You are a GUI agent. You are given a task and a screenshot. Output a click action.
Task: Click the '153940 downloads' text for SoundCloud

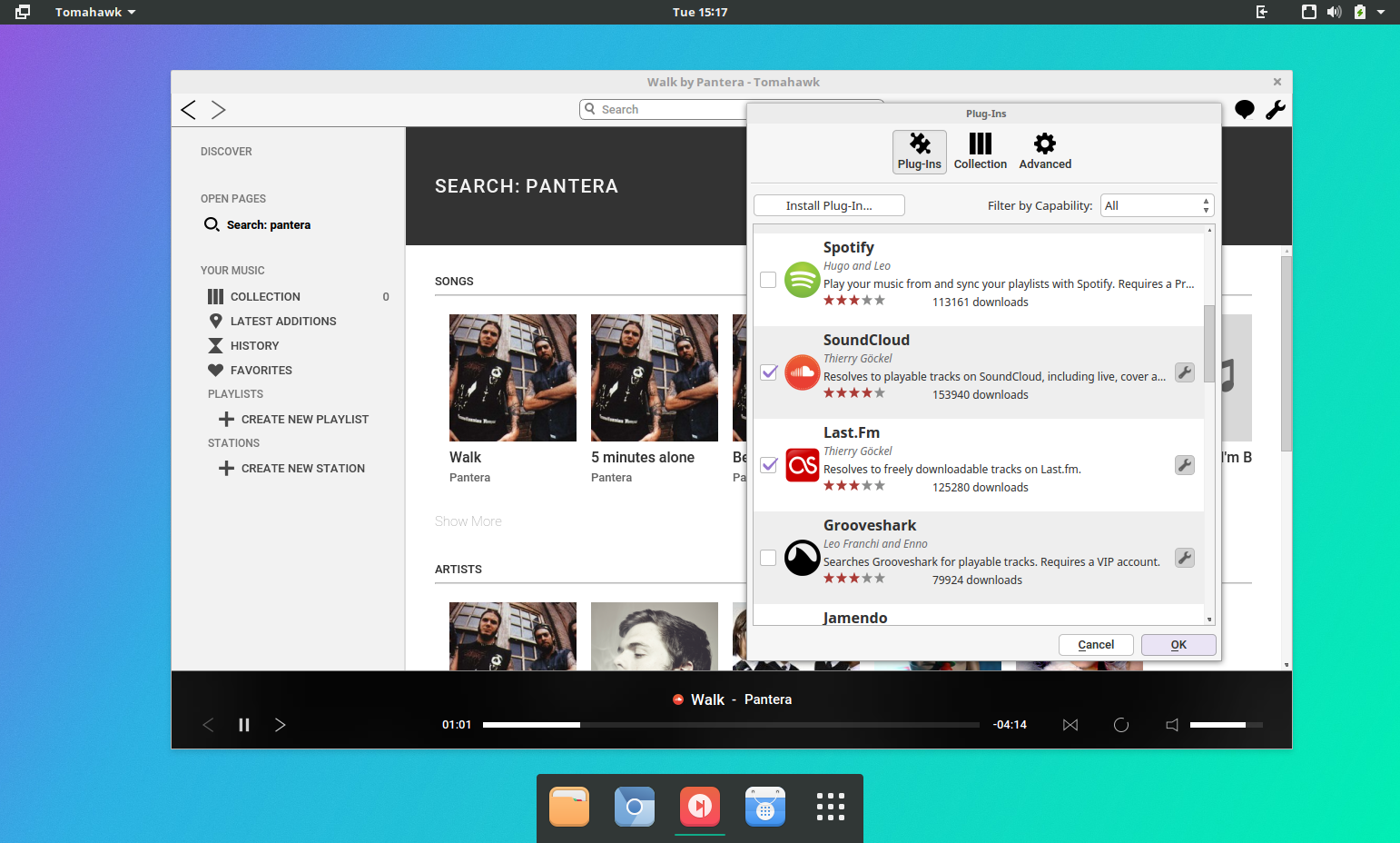click(981, 395)
